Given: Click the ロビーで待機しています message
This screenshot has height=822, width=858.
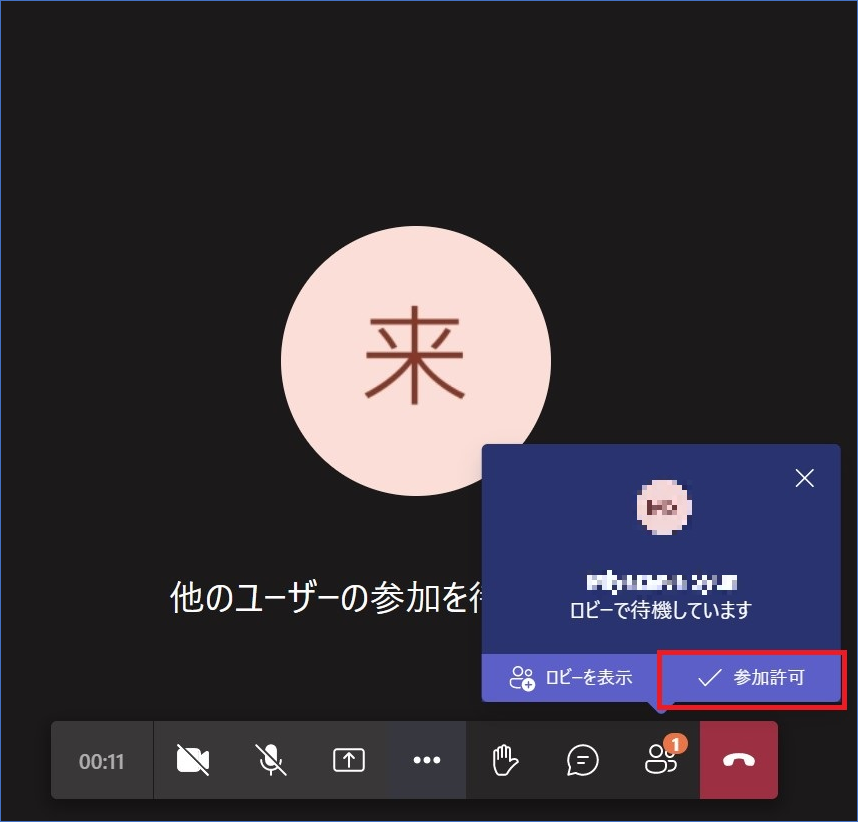Looking at the screenshot, I should click(662, 609).
